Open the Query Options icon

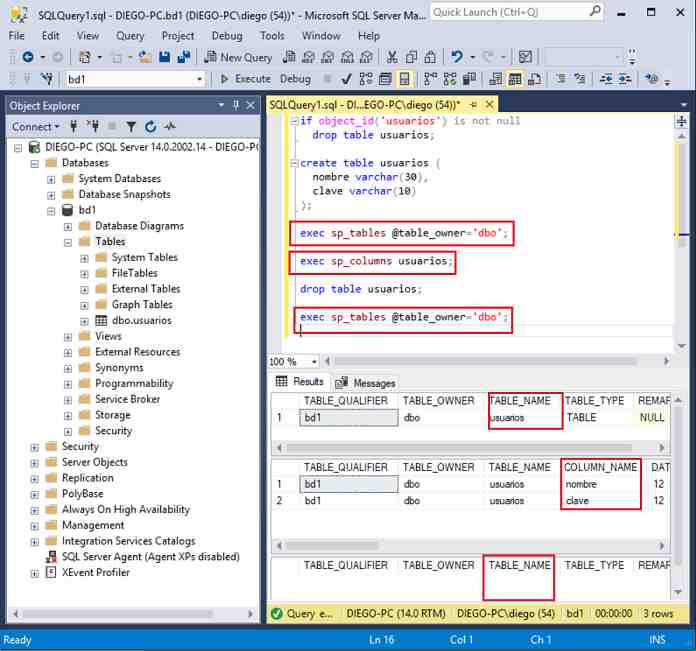click(x=385, y=79)
